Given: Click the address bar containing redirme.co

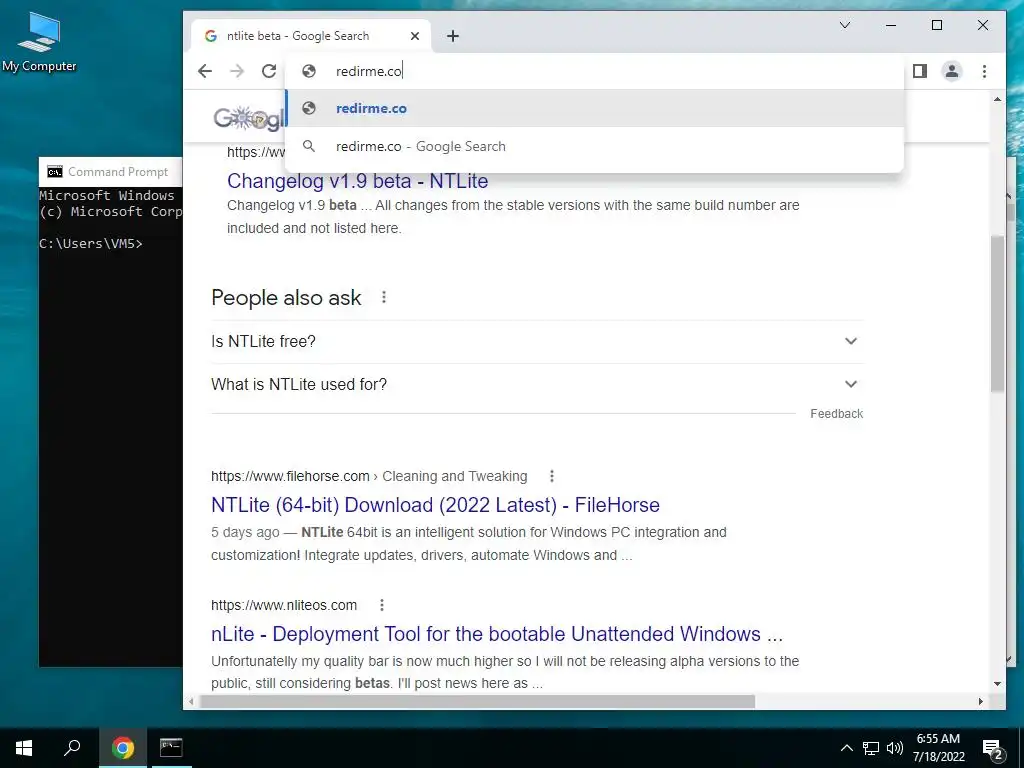Looking at the screenshot, I should [594, 71].
